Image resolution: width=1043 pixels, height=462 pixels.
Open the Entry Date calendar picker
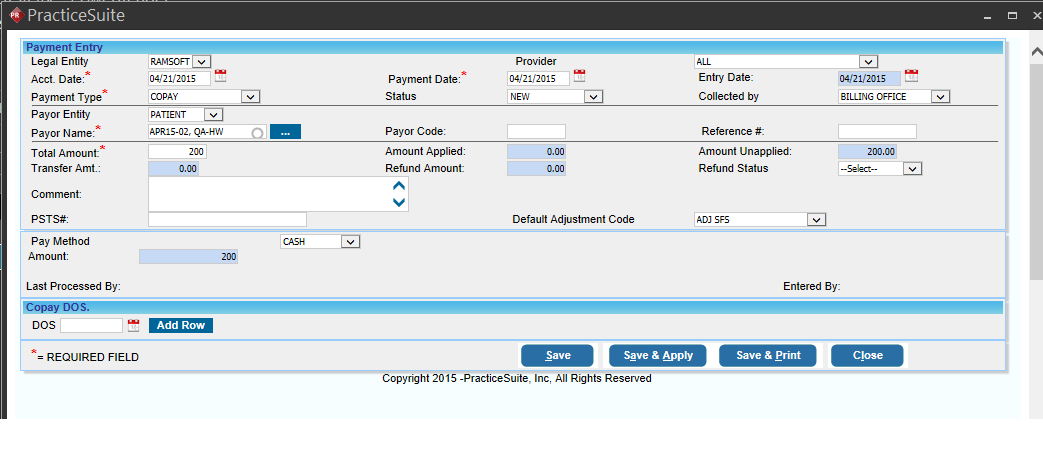tap(911, 76)
